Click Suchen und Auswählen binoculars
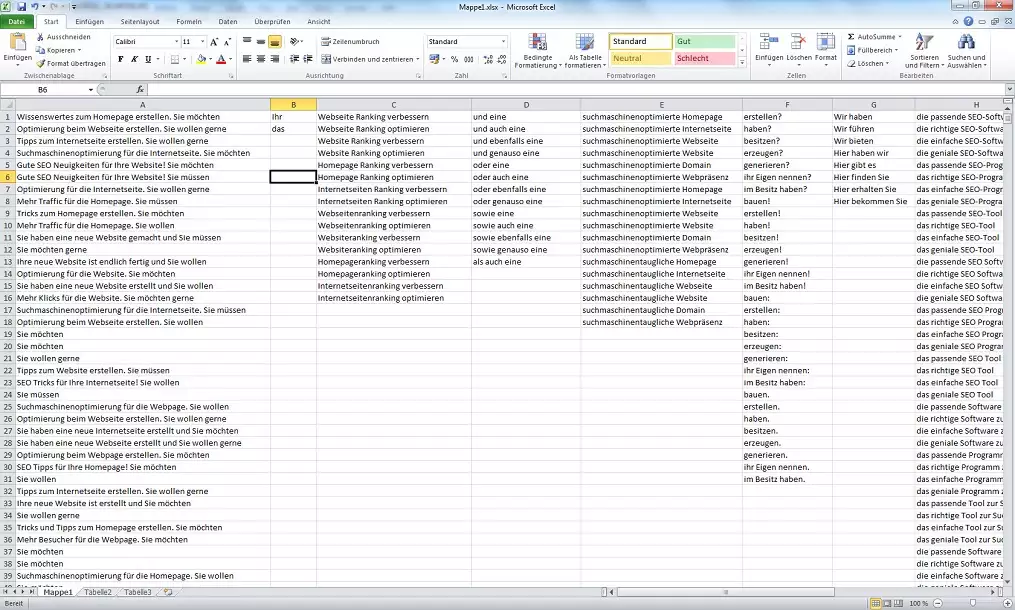 (x=966, y=50)
